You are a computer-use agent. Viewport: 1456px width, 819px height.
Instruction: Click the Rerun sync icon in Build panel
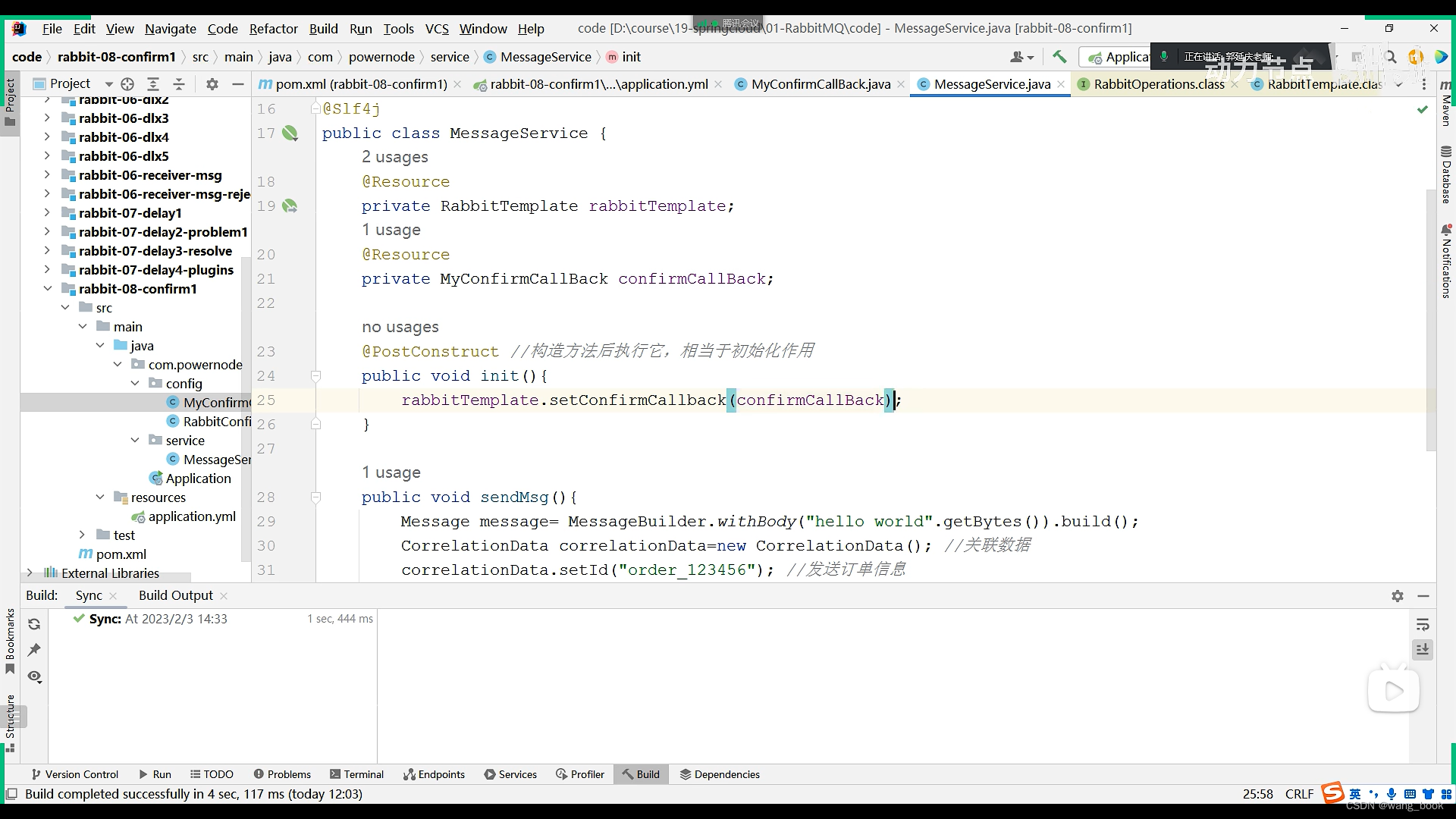(34, 624)
